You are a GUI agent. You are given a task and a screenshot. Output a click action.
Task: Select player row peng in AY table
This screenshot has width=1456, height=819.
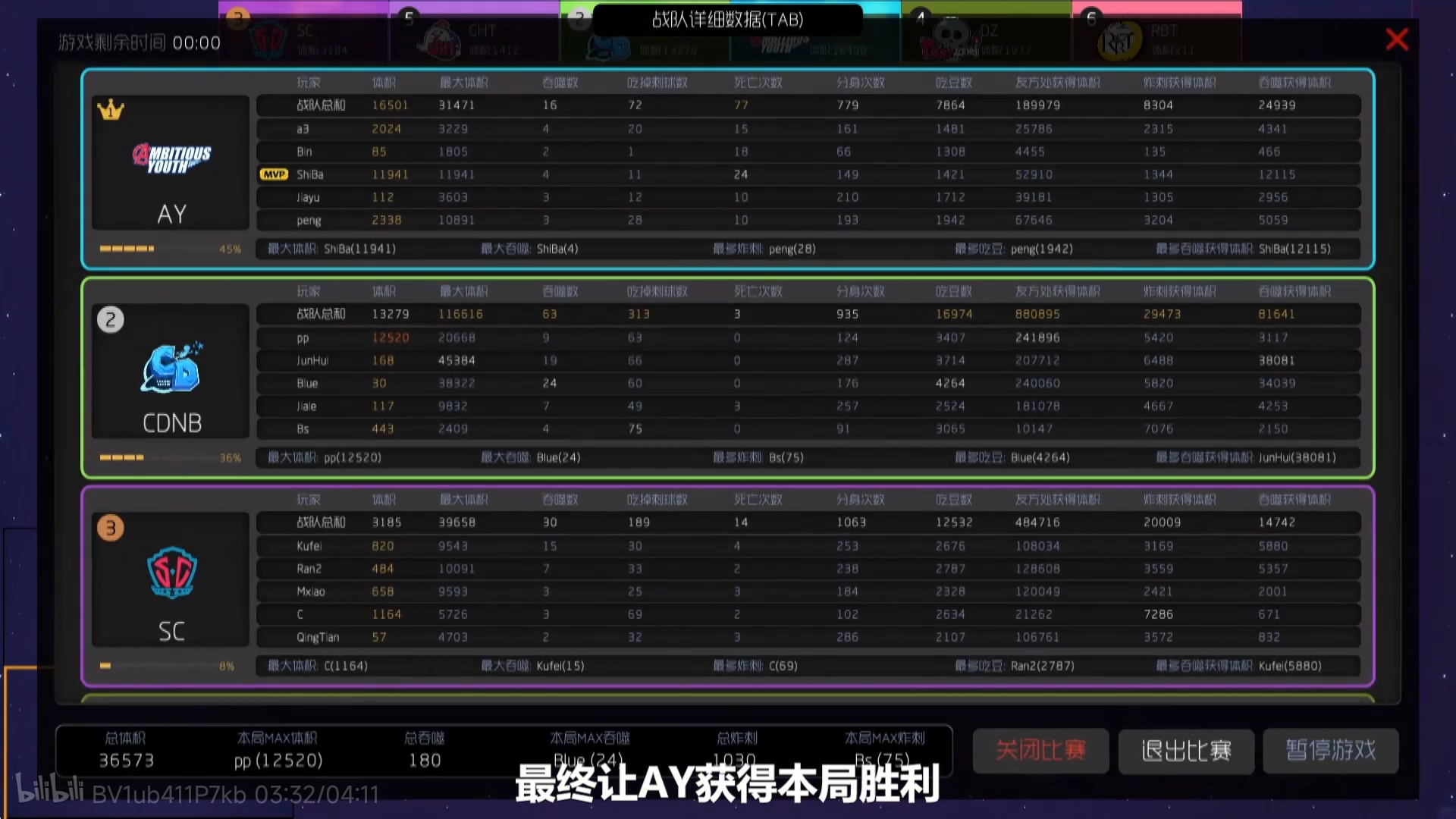point(808,220)
